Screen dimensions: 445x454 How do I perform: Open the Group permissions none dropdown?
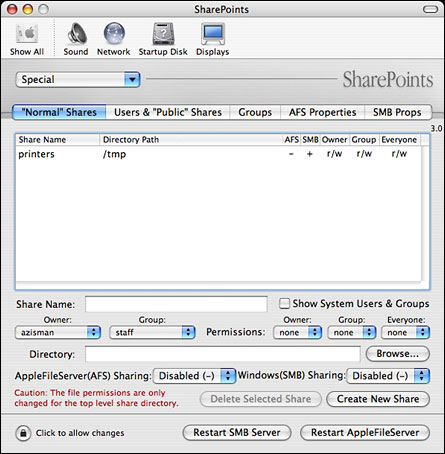(x=352, y=332)
